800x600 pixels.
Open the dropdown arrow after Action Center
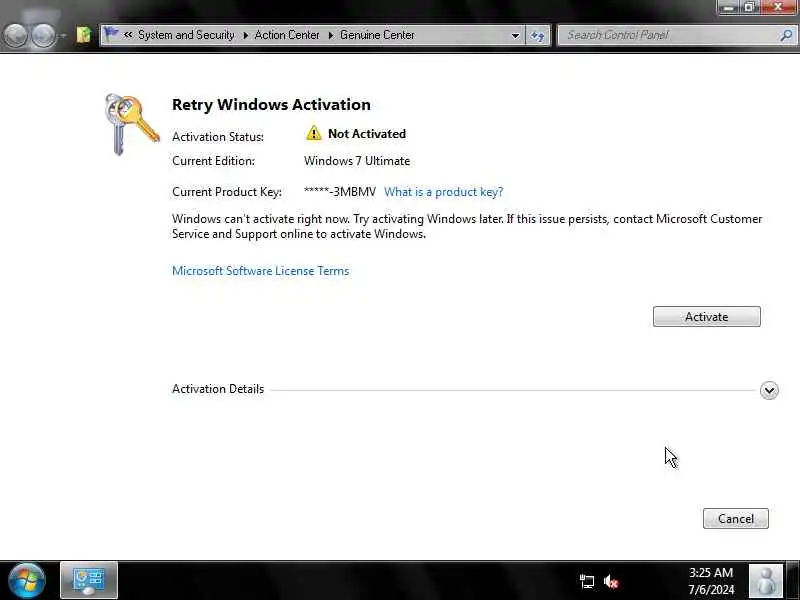tap(331, 35)
